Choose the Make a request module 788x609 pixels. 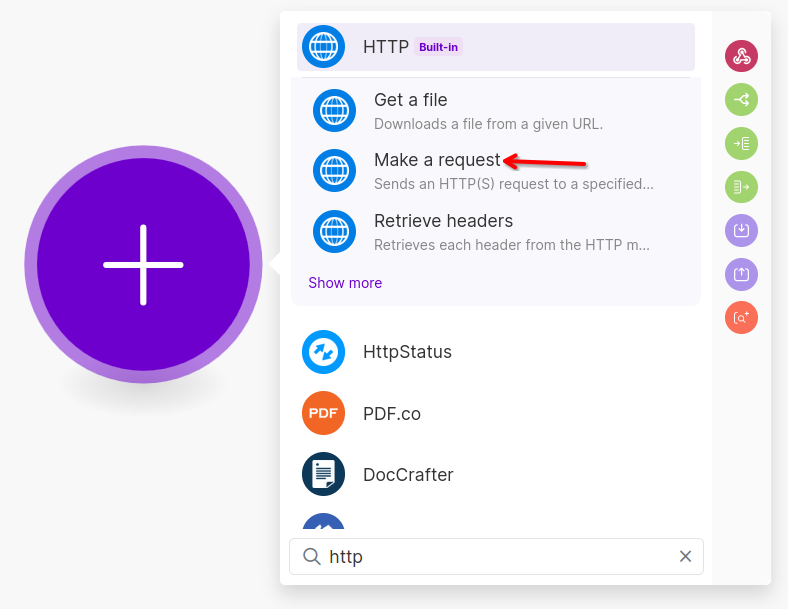(496, 171)
